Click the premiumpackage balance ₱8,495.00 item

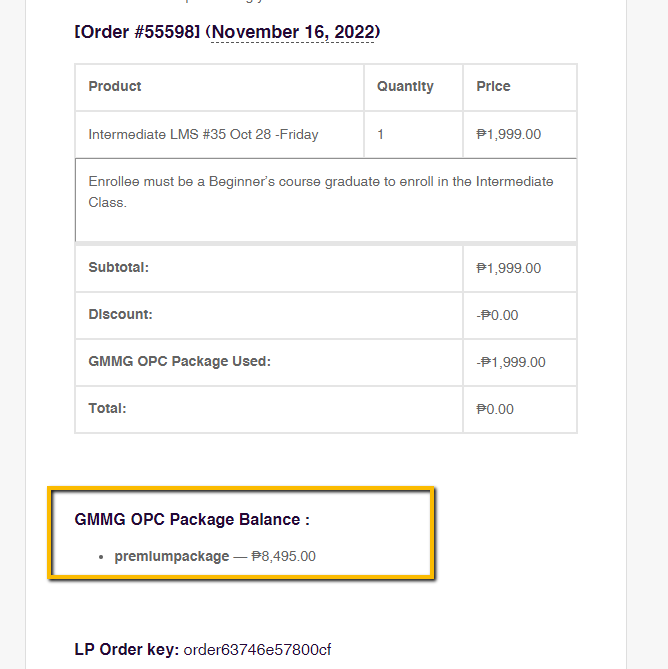215,556
